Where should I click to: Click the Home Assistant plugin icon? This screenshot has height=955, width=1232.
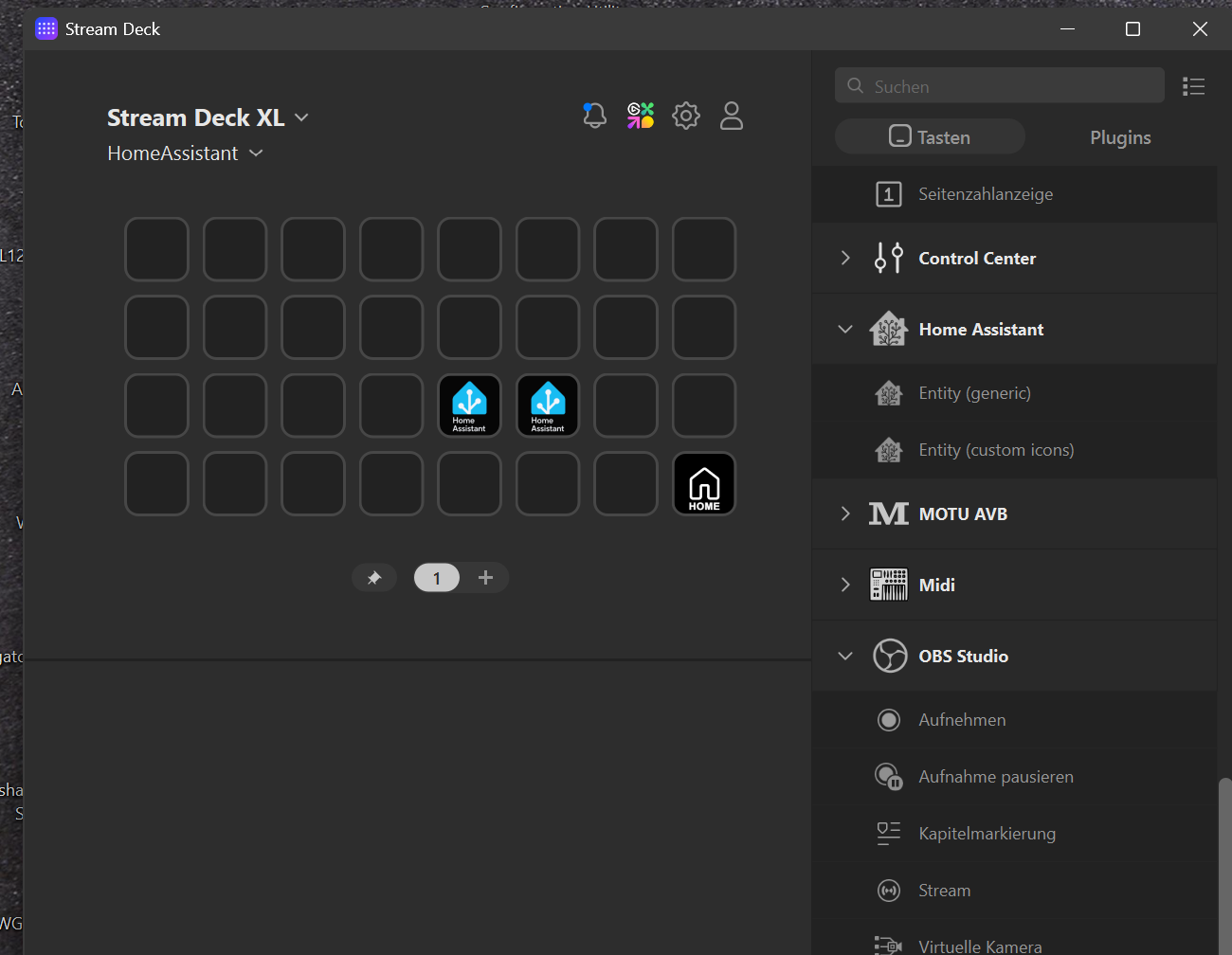coord(889,329)
